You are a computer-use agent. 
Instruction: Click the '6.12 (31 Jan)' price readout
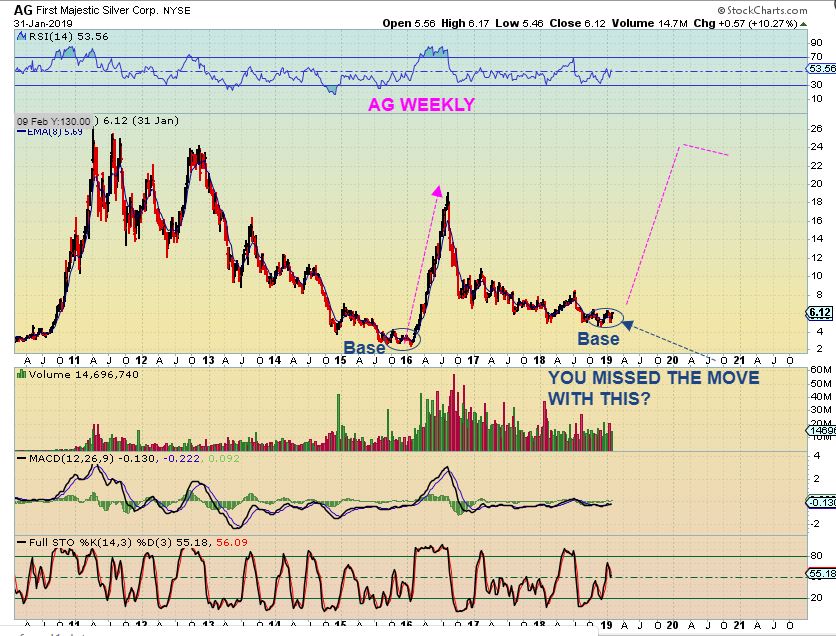coord(141,120)
